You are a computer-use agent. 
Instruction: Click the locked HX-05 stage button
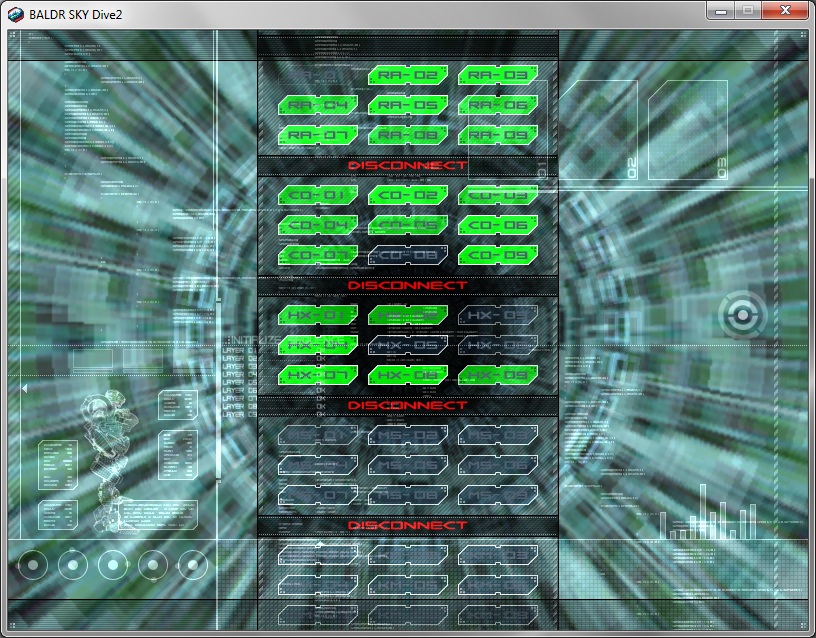tap(408, 345)
